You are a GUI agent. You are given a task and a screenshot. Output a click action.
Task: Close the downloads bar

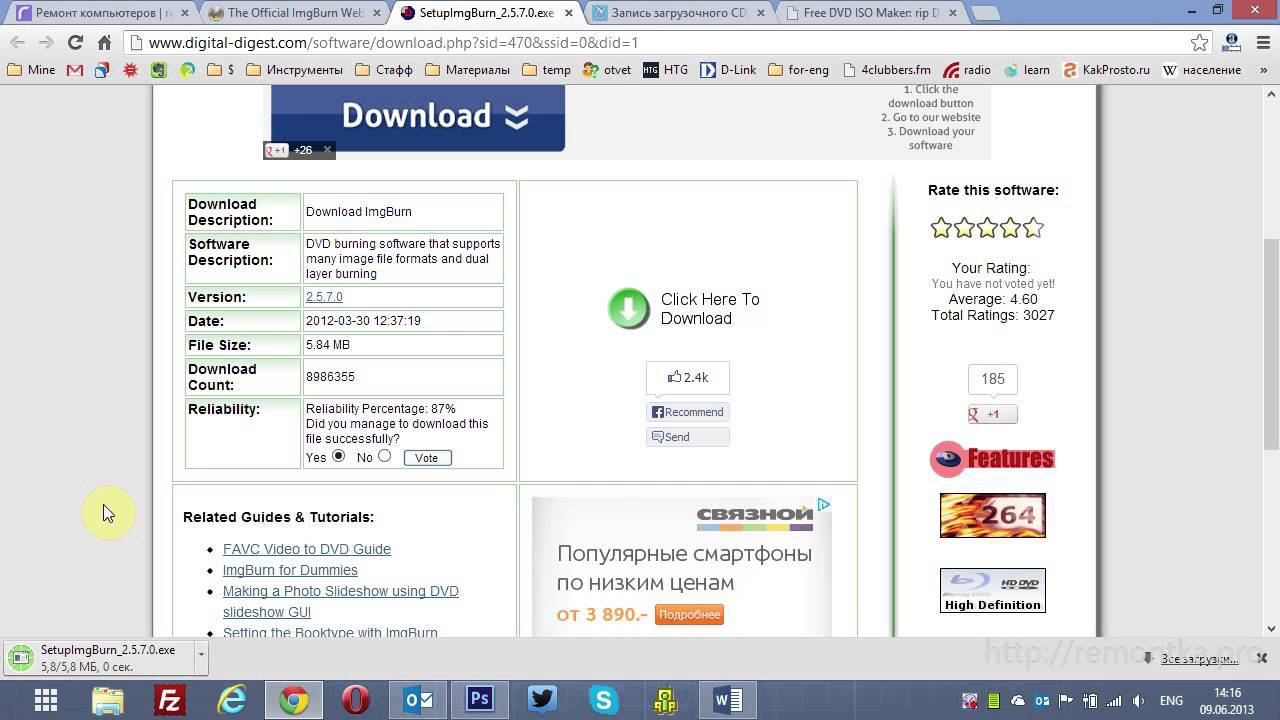(x=1262, y=658)
